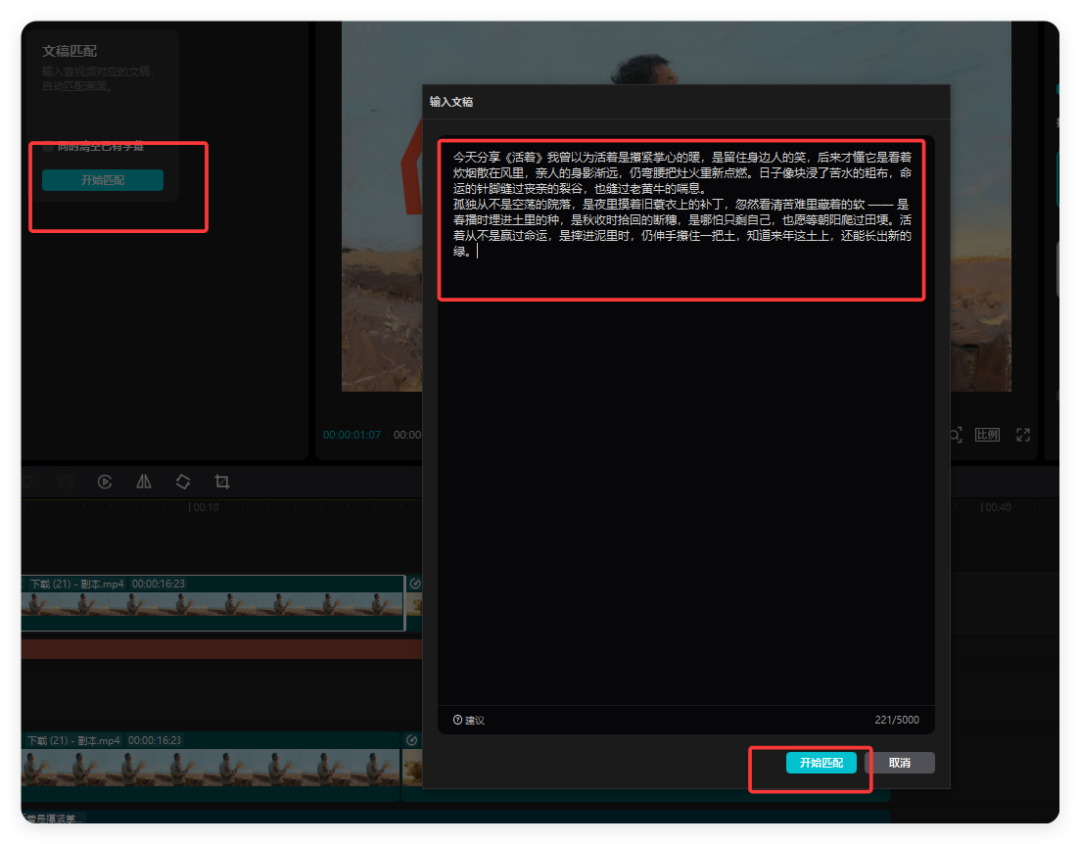Click speed icon on second upper track clip

click(x=414, y=583)
